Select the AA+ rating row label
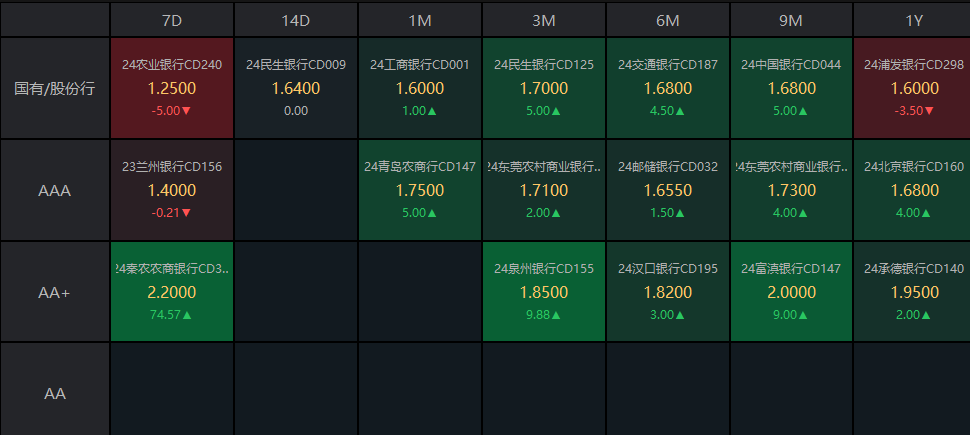 55,292
